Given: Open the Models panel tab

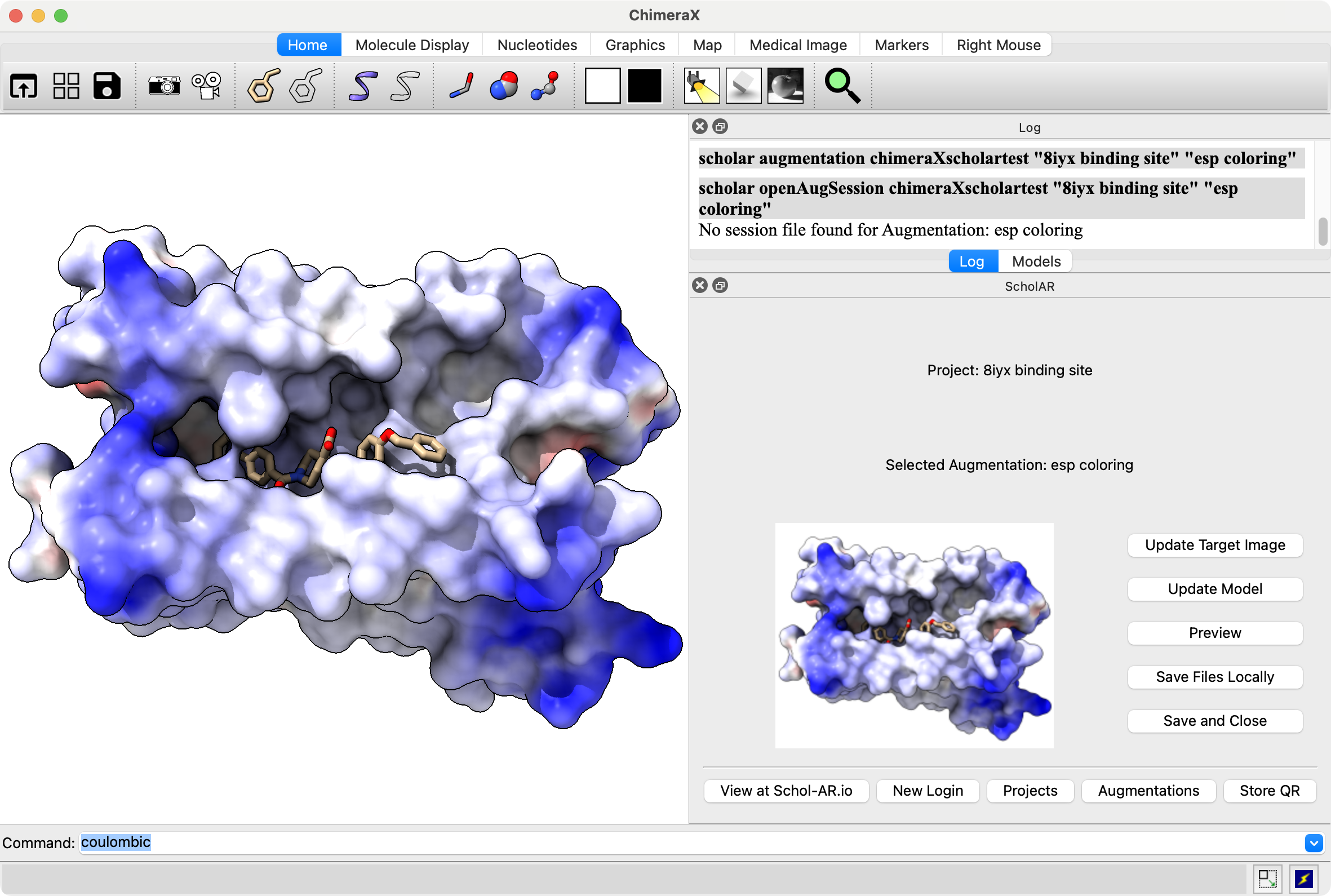Looking at the screenshot, I should tap(1036, 261).
